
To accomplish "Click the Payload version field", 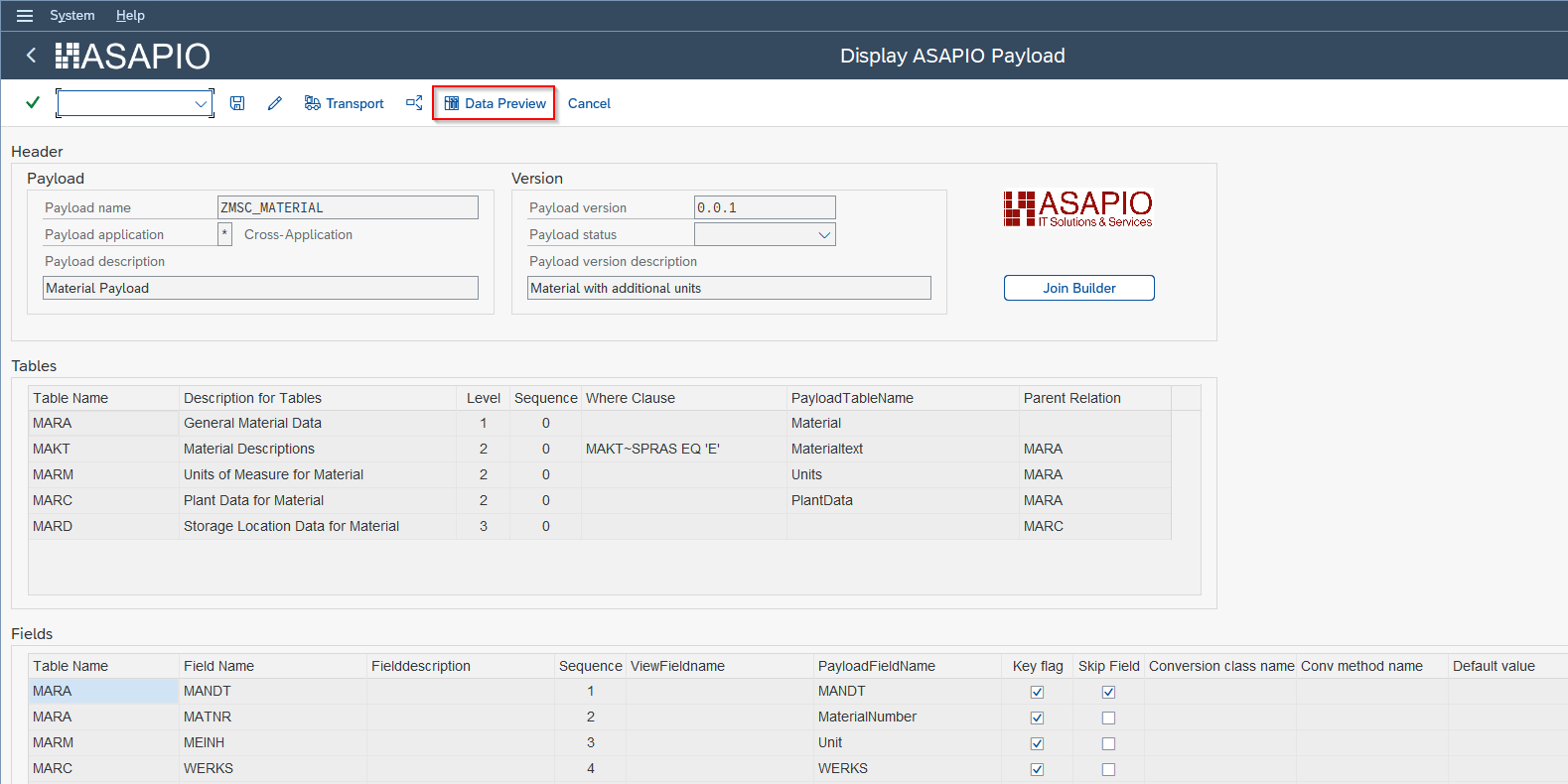I will pos(765,207).
